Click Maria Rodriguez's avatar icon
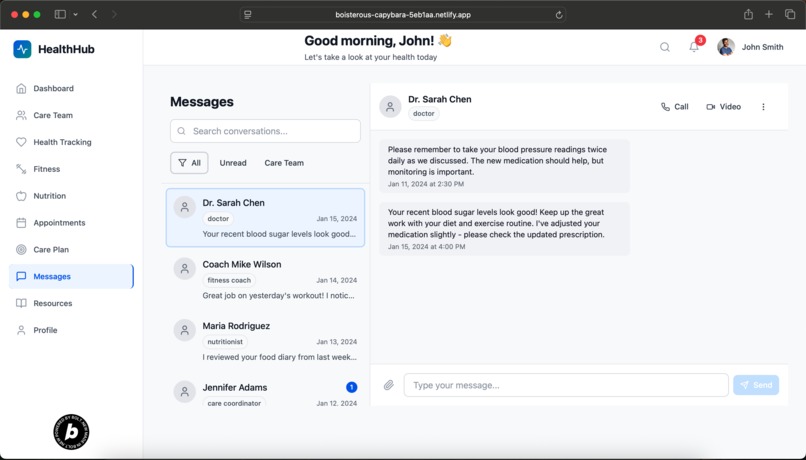 (185, 330)
